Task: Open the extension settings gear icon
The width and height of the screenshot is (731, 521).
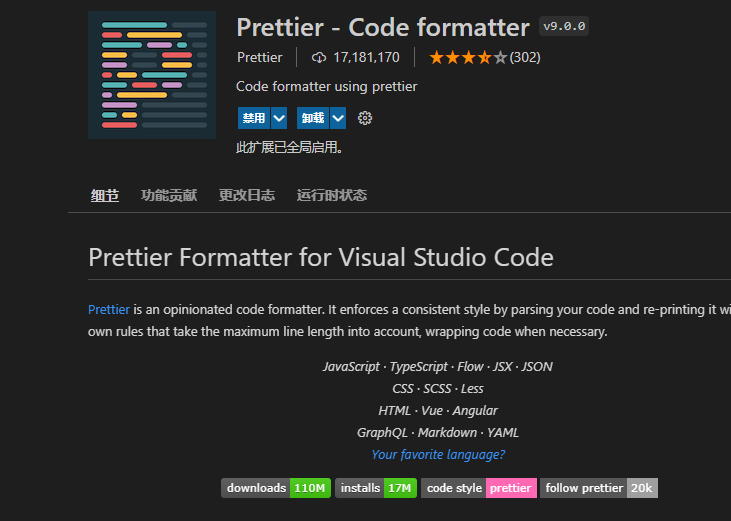Action: pos(365,118)
